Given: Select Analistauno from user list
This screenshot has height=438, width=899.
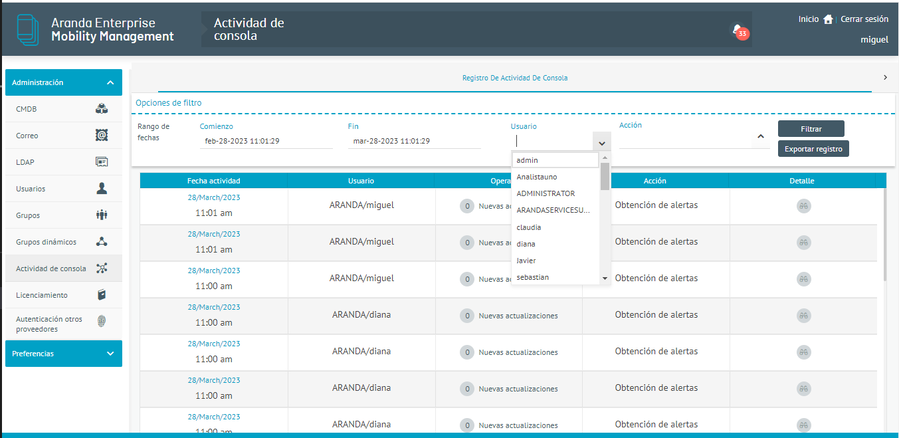Looking at the screenshot, I should (x=537, y=177).
